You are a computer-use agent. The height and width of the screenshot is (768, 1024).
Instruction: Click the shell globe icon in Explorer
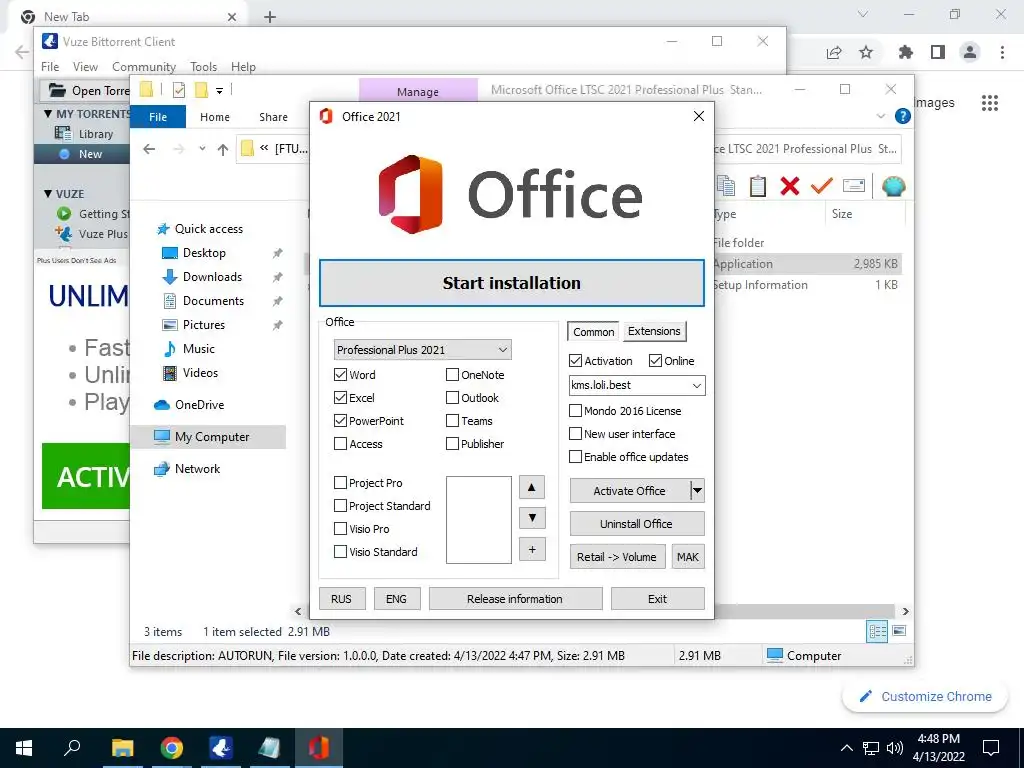click(893, 187)
